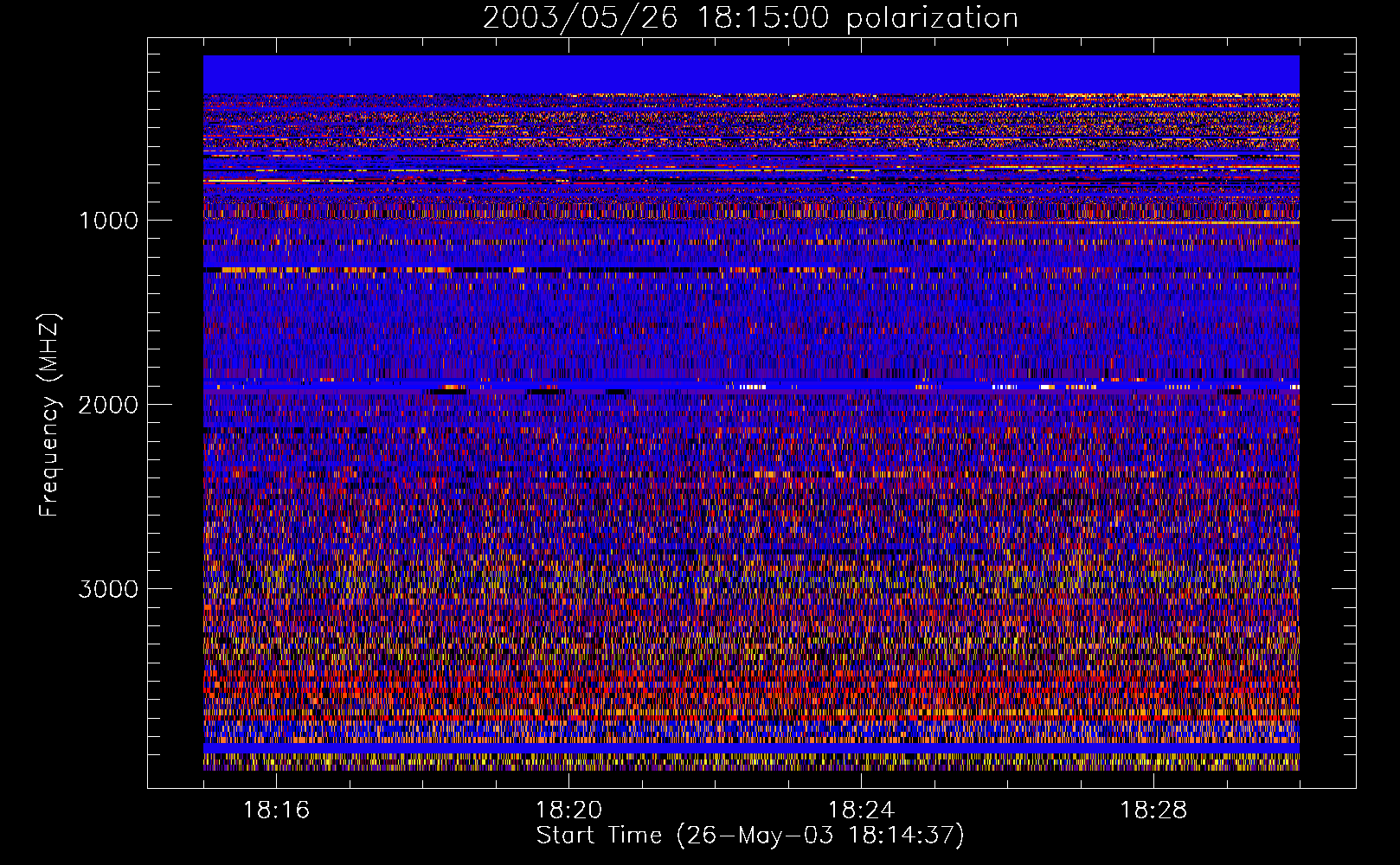Click the 18:16 time tick label
Image resolution: width=1400 pixels, height=865 pixels.
click(x=276, y=811)
